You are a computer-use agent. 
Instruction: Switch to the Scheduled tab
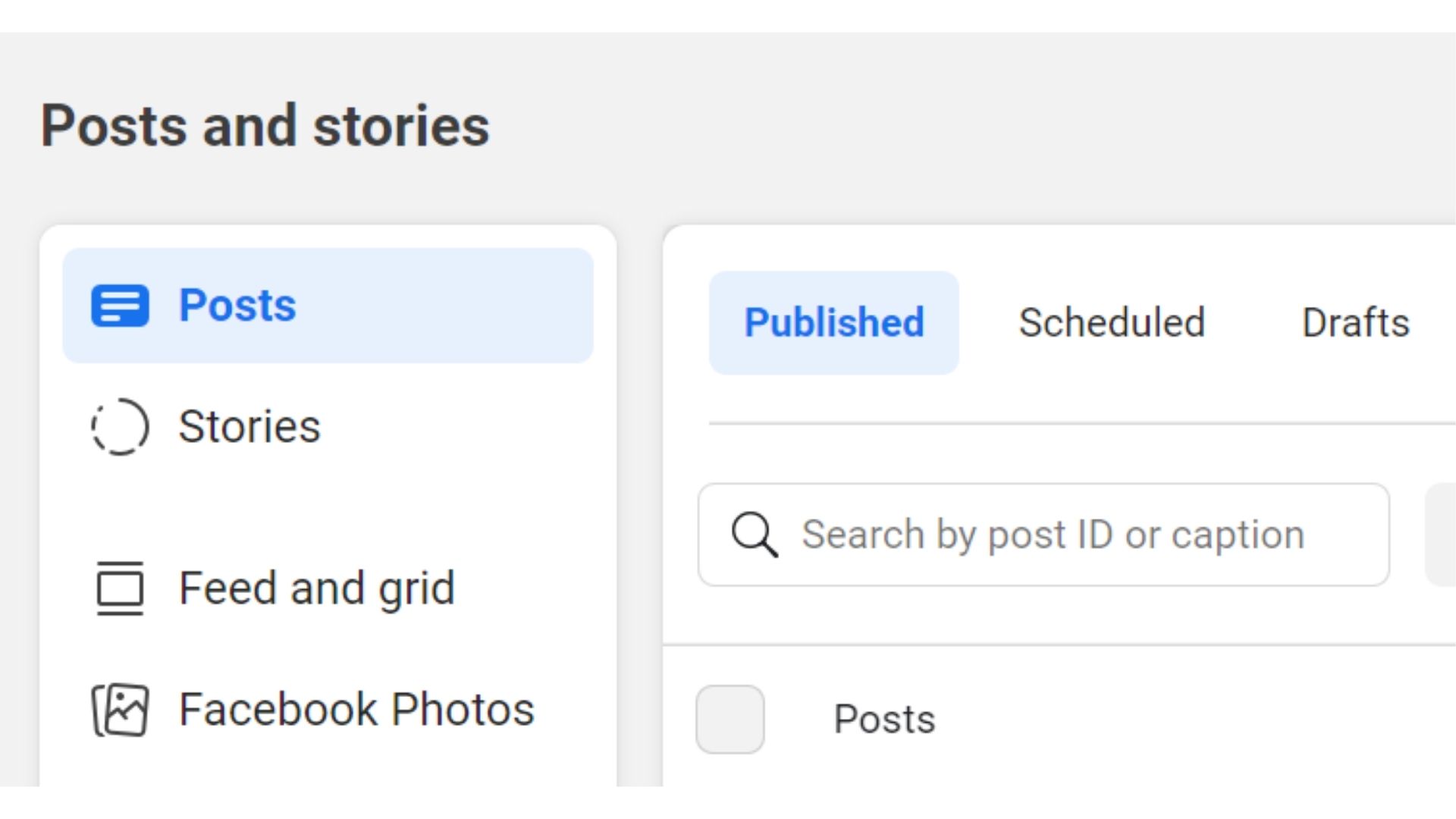pyautogui.click(x=1112, y=322)
